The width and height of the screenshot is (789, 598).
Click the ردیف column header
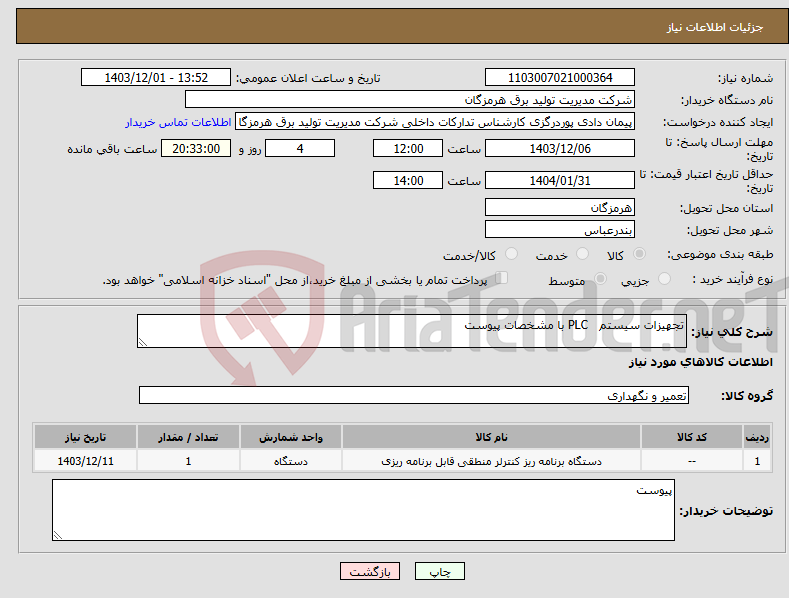pyautogui.click(x=757, y=437)
